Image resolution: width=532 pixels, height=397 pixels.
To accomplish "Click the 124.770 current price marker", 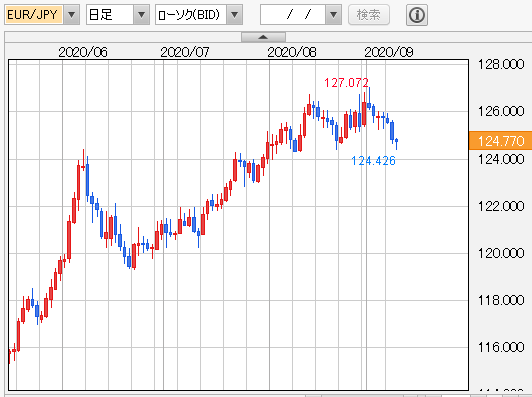I will click(501, 140).
